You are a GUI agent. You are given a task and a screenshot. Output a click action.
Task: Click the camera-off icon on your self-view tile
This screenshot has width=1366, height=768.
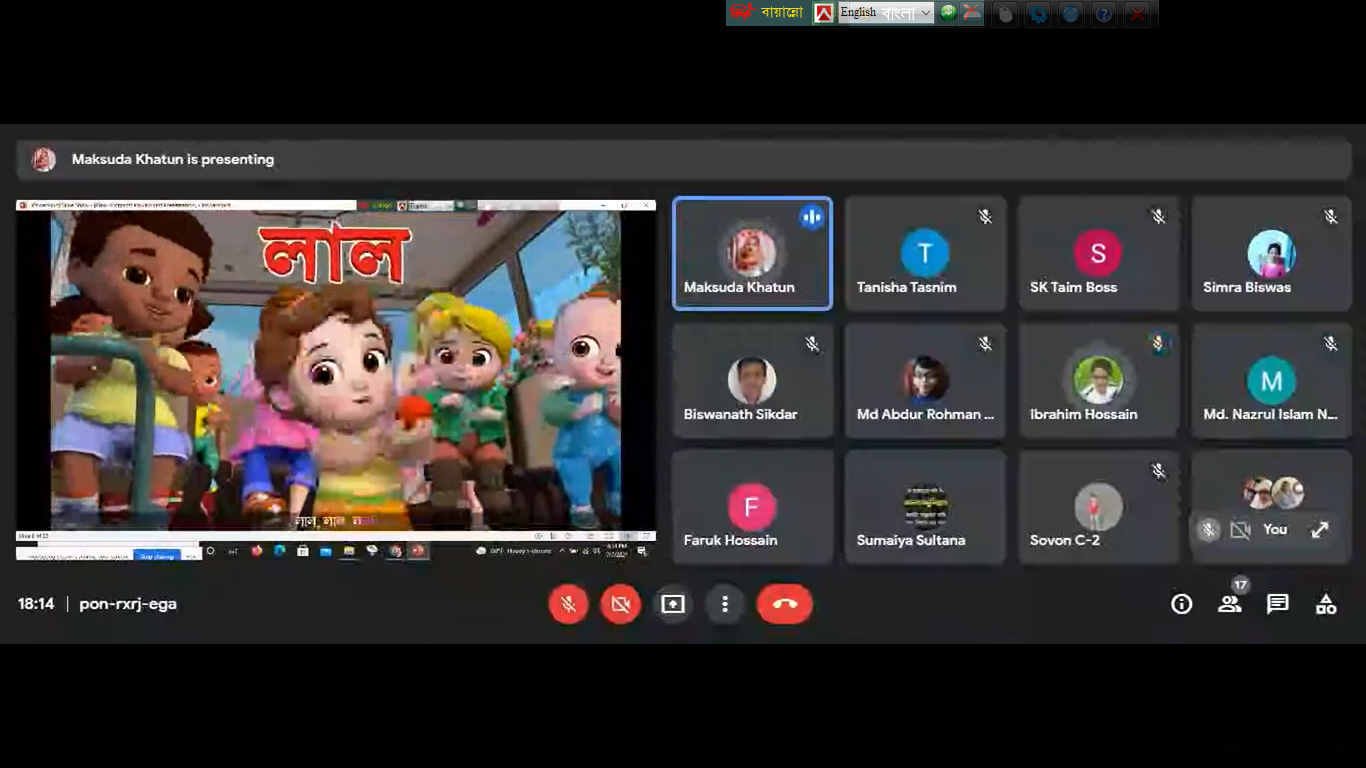coord(1241,530)
